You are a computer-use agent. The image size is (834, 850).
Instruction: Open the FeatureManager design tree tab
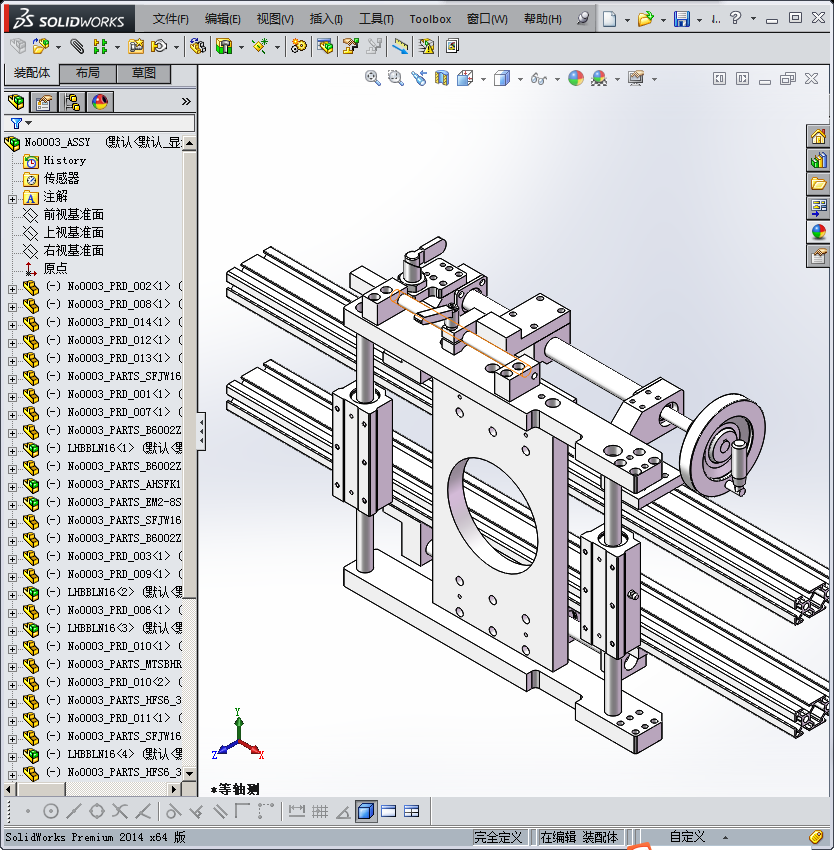pos(16,101)
